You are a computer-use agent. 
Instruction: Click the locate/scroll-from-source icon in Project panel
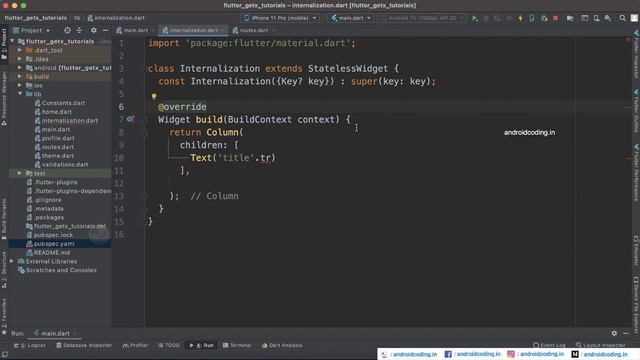tap(67, 30)
